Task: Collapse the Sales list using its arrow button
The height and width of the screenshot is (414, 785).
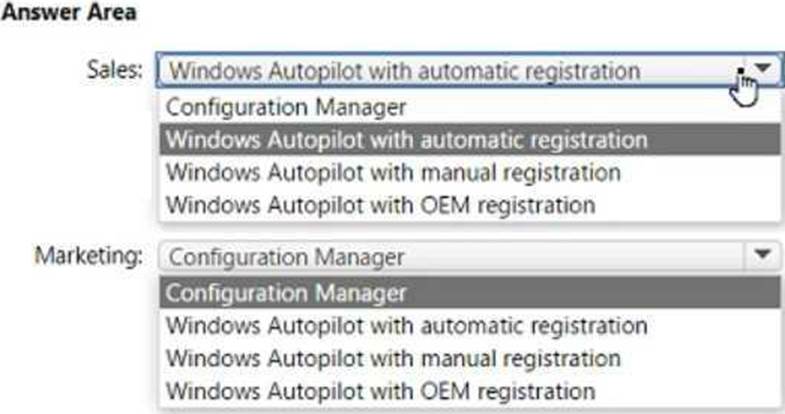Action: pyautogui.click(x=763, y=69)
